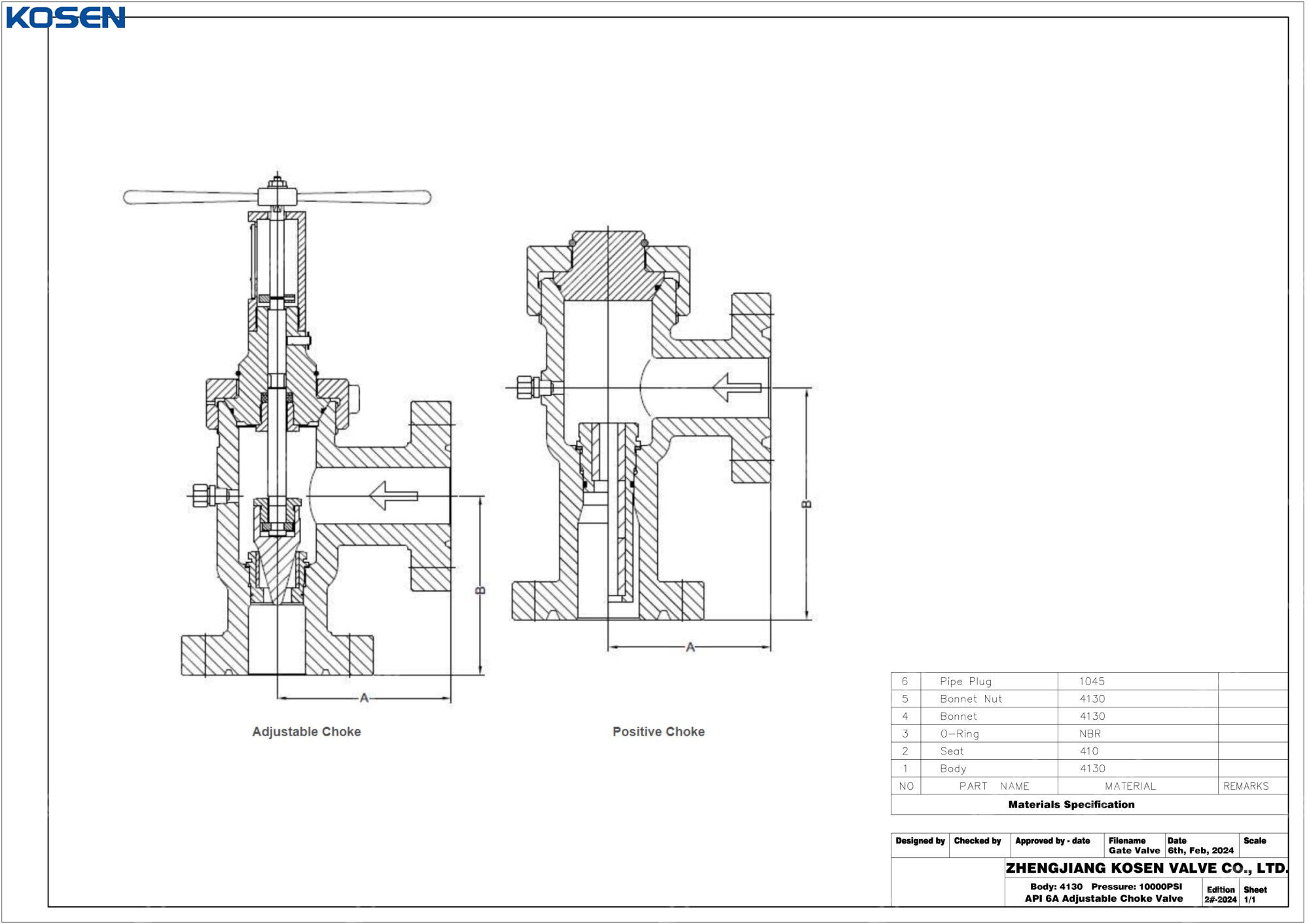Click the Positive Choke valve drawing
Image resolution: width=1309 pixels, height=924 pixels.
[660, 440]
